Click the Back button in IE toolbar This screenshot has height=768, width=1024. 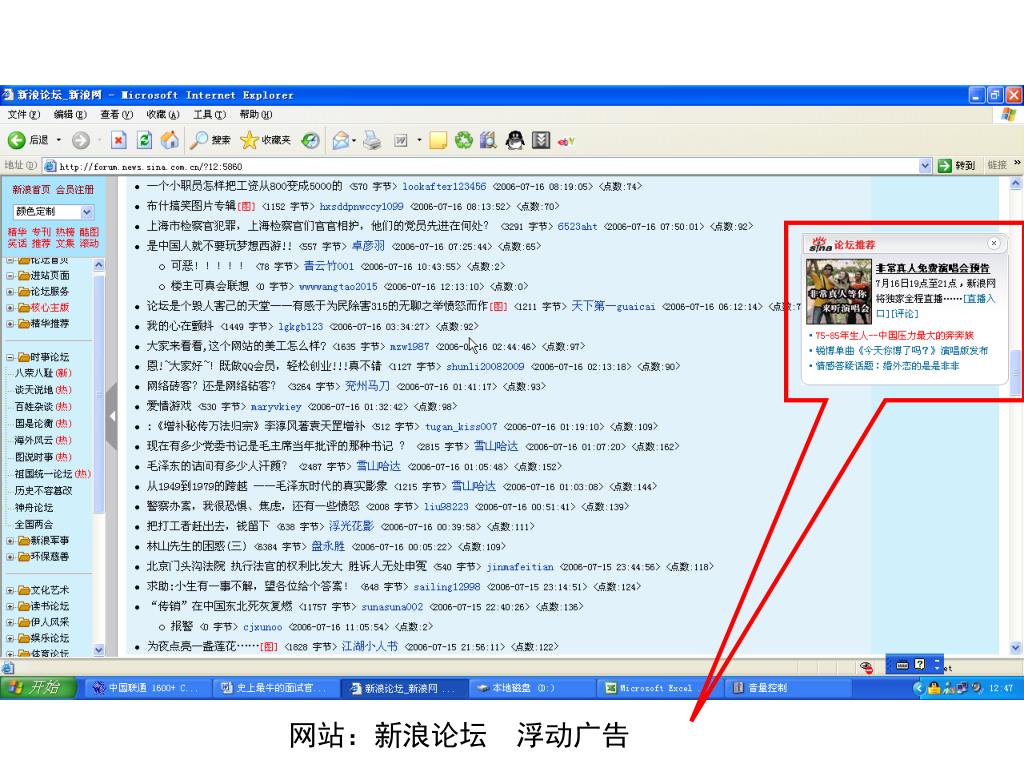coord(28,140)
